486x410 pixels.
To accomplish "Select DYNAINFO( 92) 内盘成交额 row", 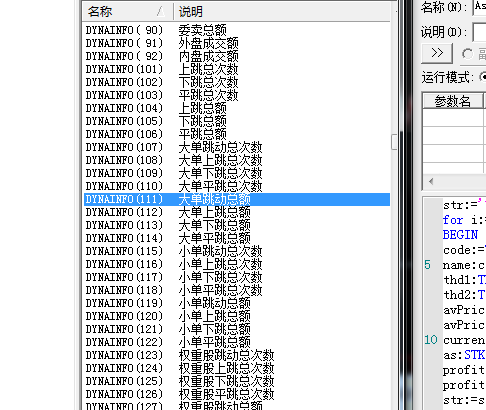I will click(x=237, y=56).
